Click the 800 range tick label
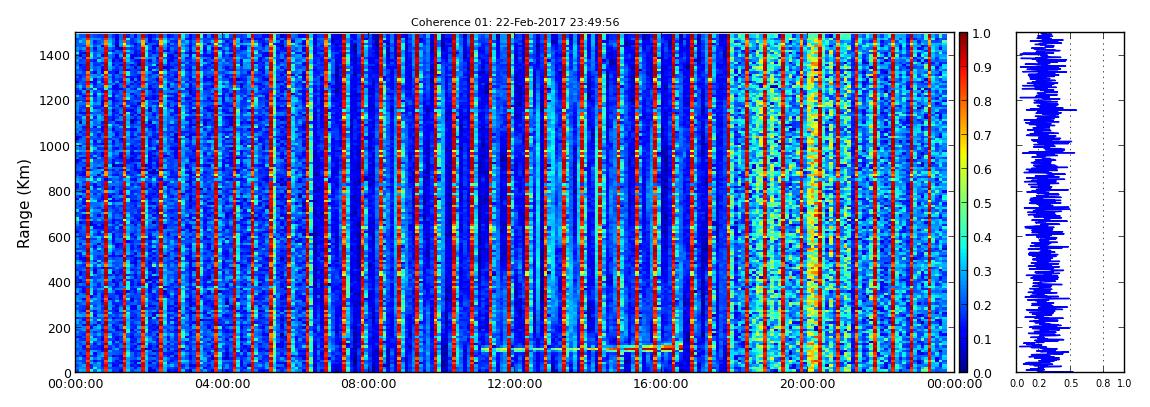1150x407 pixels. tap(59, 191)
